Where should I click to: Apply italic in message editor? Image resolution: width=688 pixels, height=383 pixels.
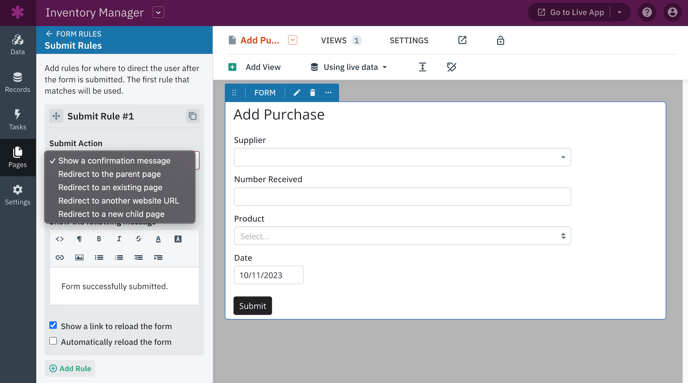pos(118,239)
